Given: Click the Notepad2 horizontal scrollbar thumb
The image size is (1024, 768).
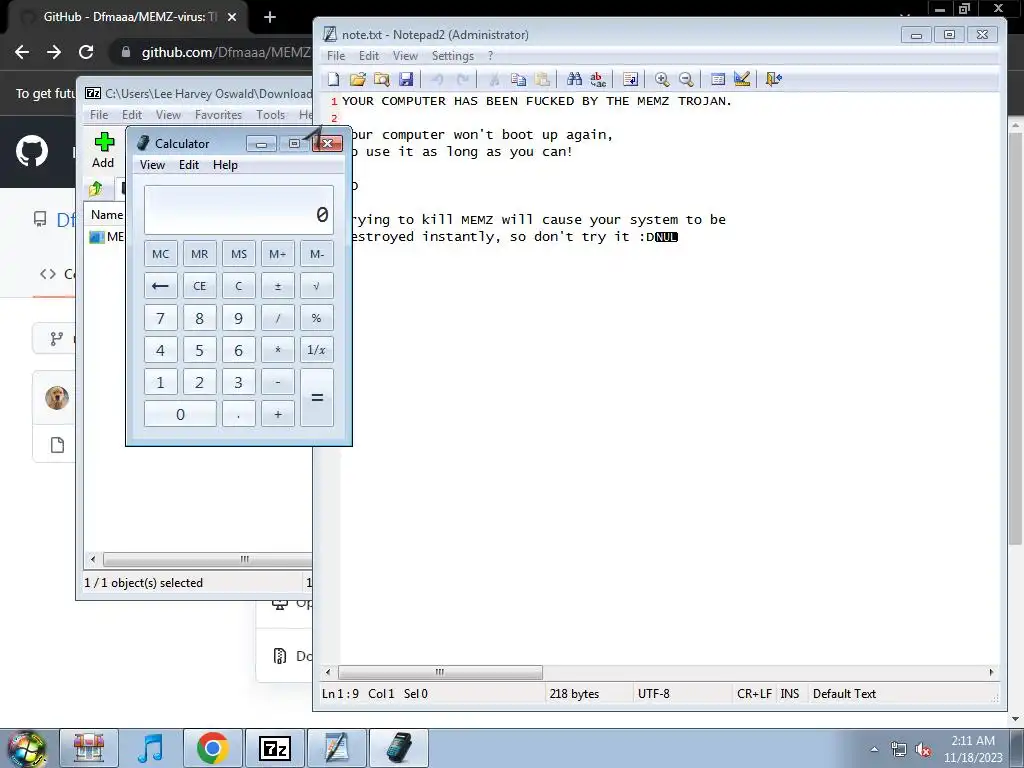Looking at the screenshot, I should 440,672.
